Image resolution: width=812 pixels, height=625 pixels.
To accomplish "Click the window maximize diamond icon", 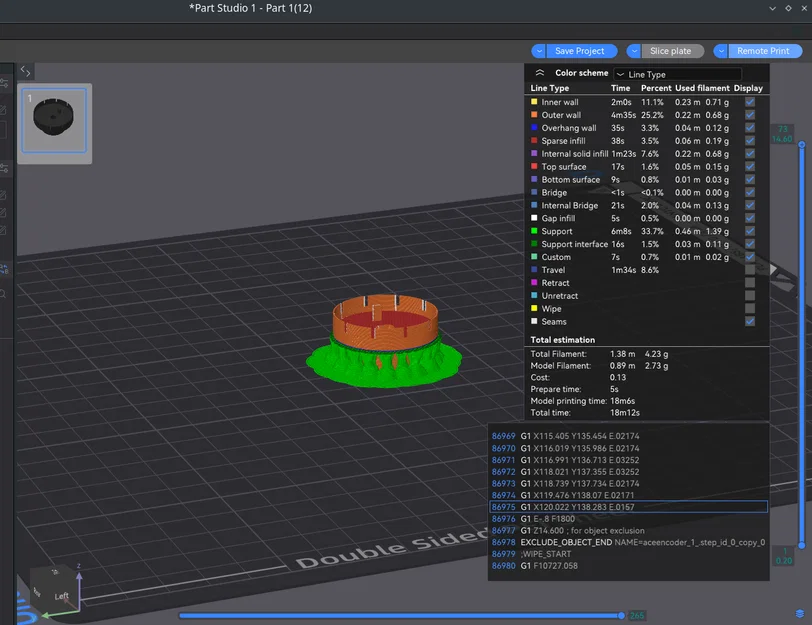I will pyautogui.click(x=788, y=8).
